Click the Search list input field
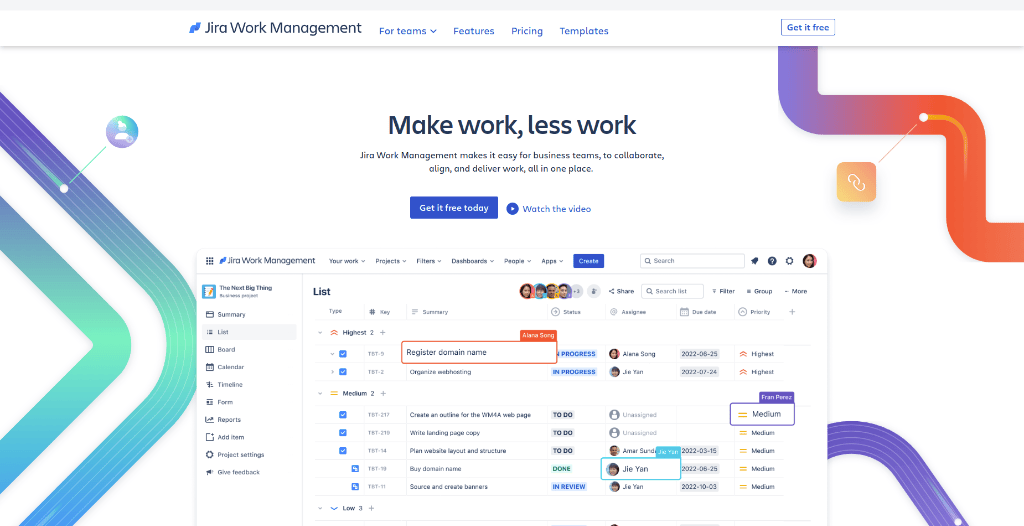The image size is (1024, 526). point(672,291)
